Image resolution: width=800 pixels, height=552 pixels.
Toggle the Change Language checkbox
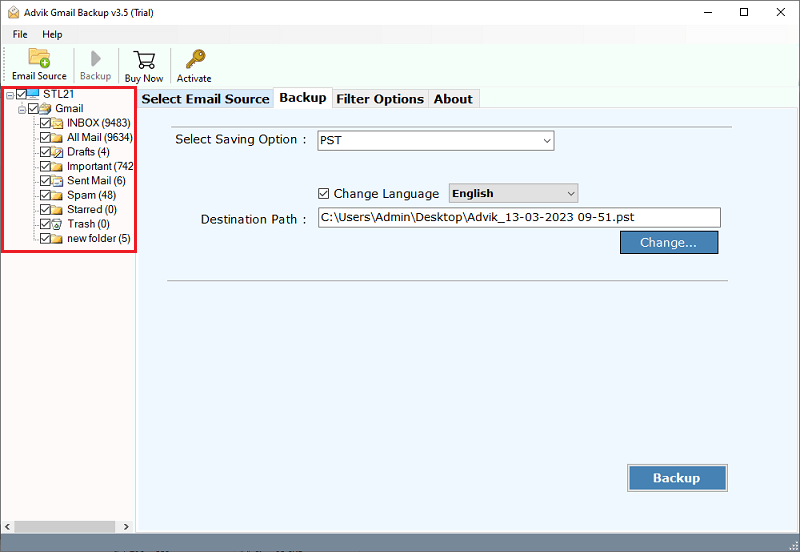[x=323, y=193]
